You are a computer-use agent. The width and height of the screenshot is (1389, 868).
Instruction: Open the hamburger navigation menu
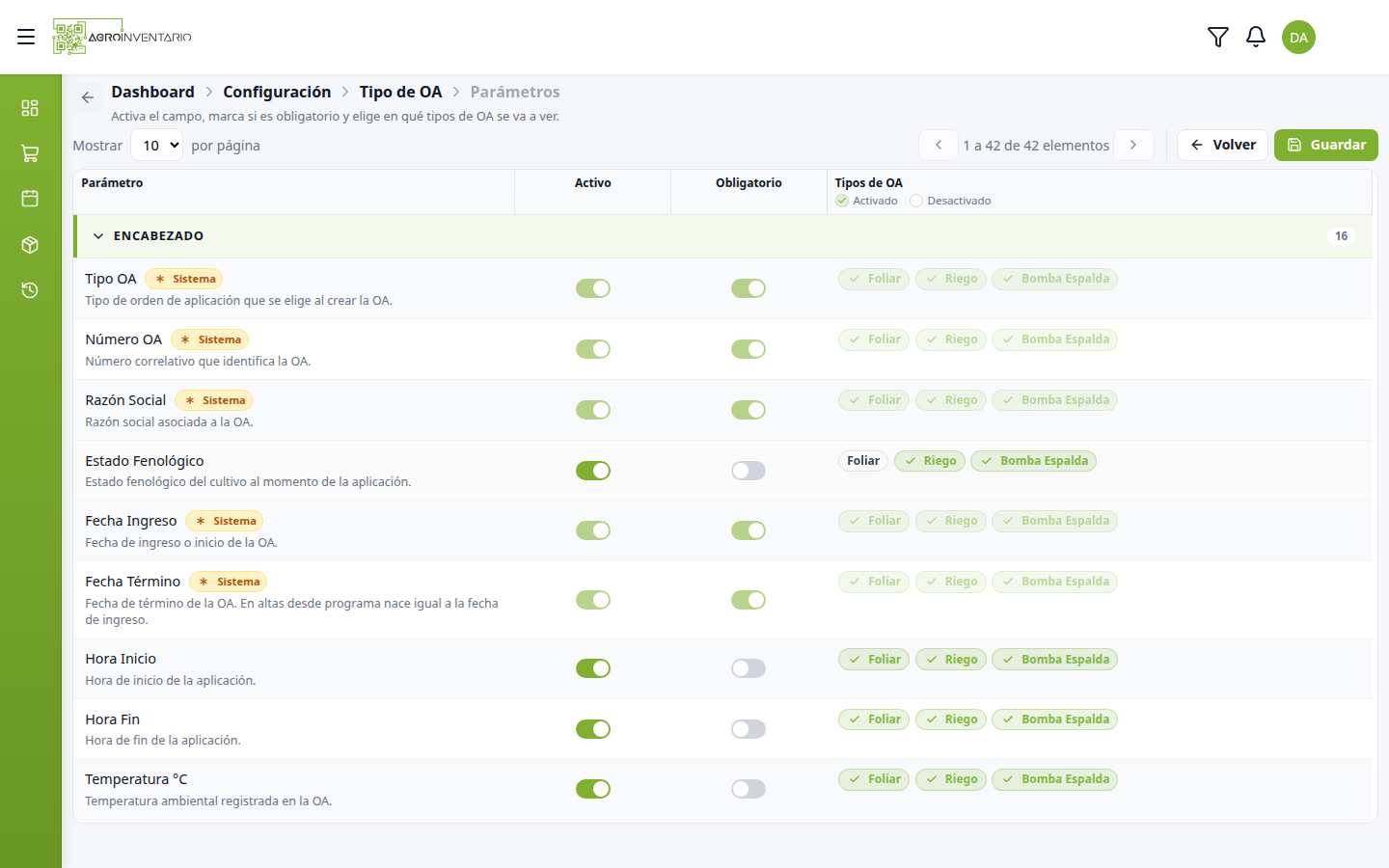click(26, 37)
